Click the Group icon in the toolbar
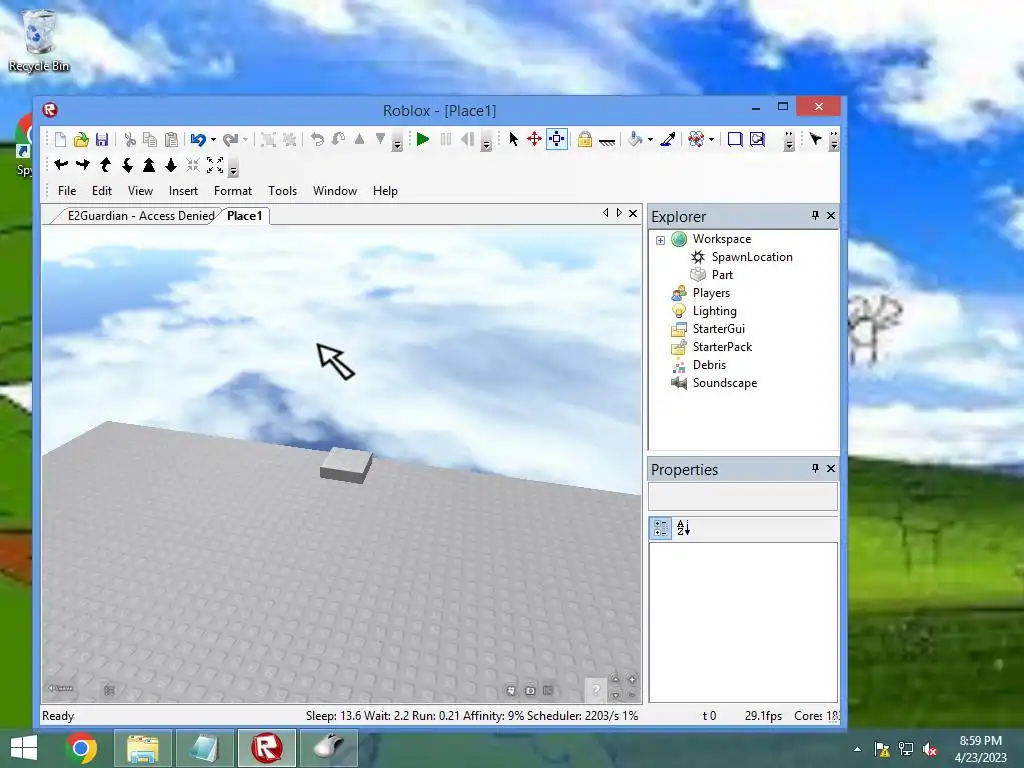 268,139
